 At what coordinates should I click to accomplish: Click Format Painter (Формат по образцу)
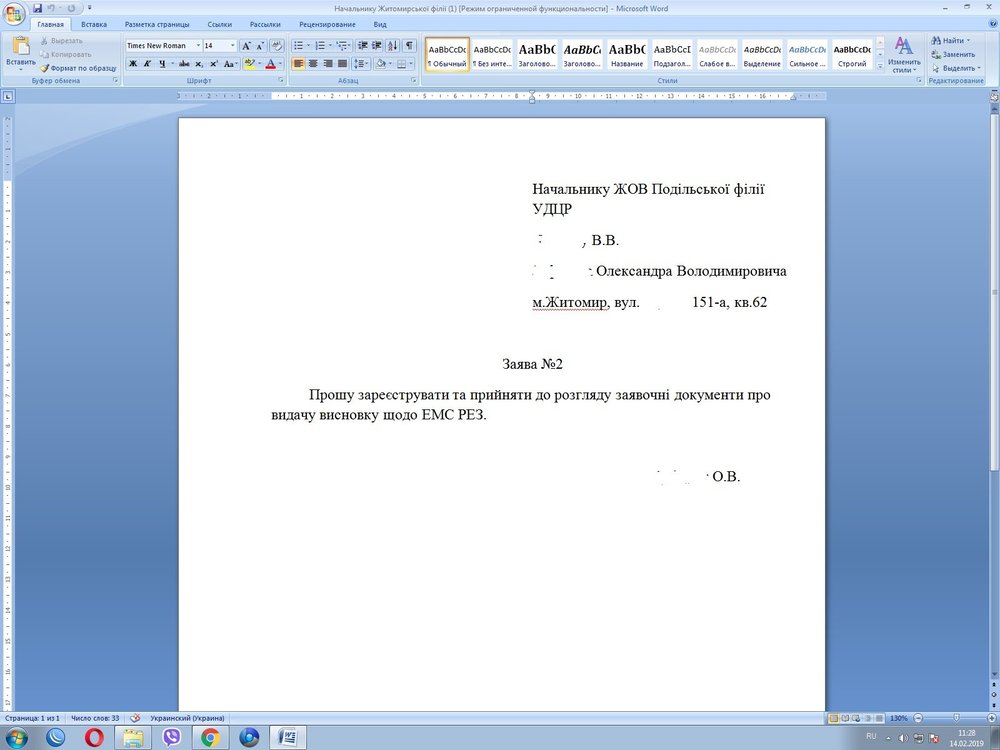coord(78,68)
